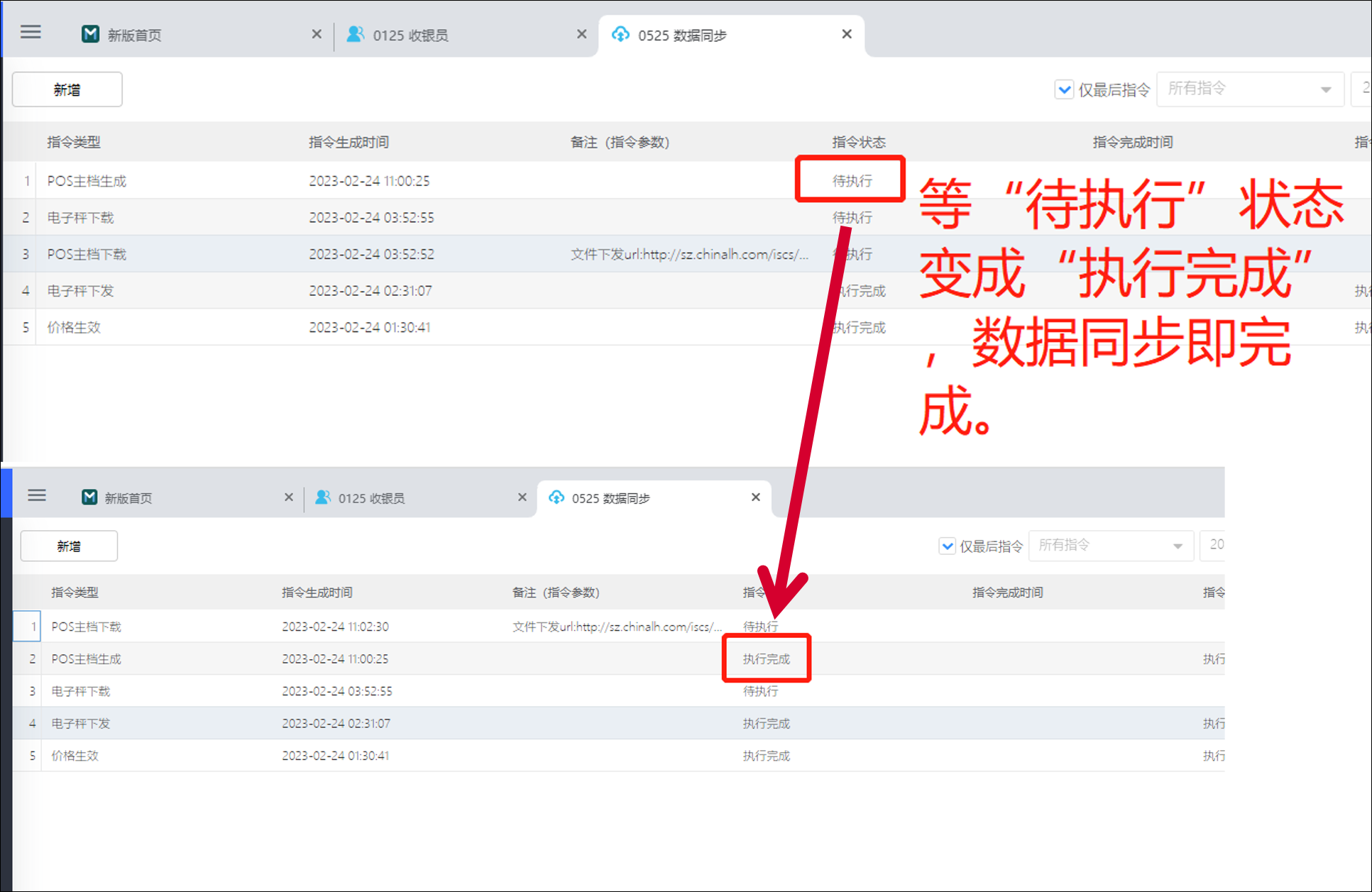This screenshot has height=892, width=1372.
Task: Sort by upper 指令生成时间 column header
Action: tap(349, 142)
